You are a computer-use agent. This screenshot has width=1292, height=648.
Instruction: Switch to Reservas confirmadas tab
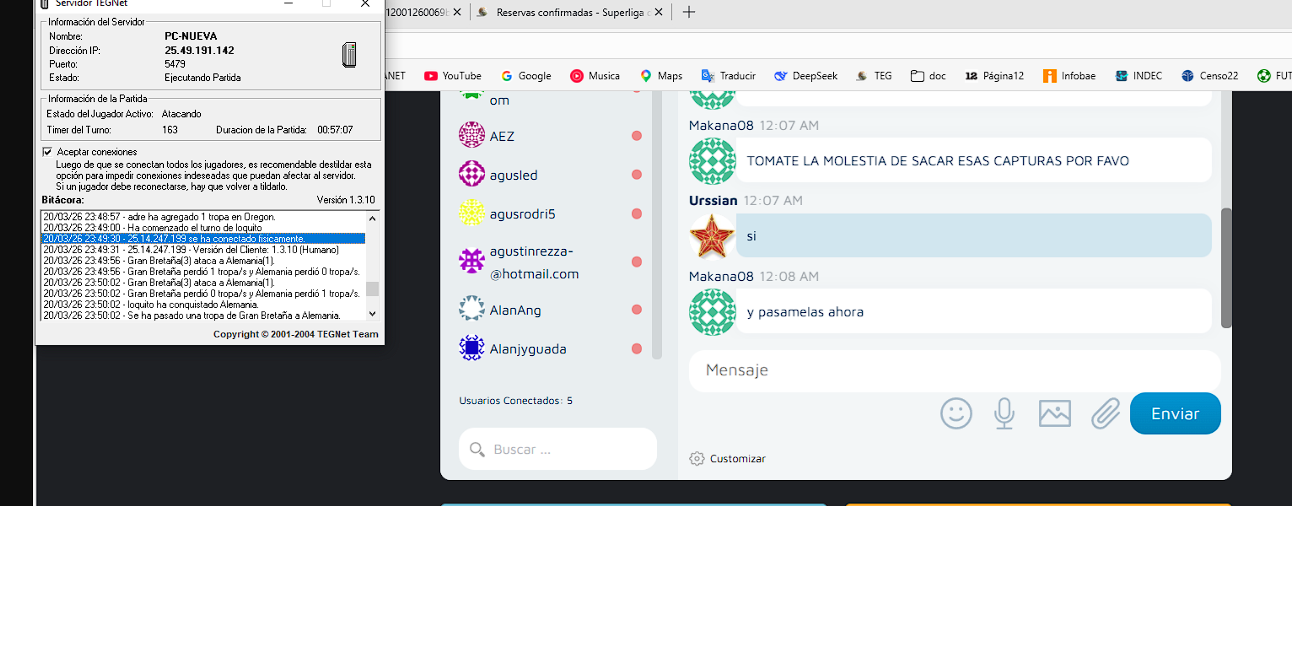coord(564,12)
